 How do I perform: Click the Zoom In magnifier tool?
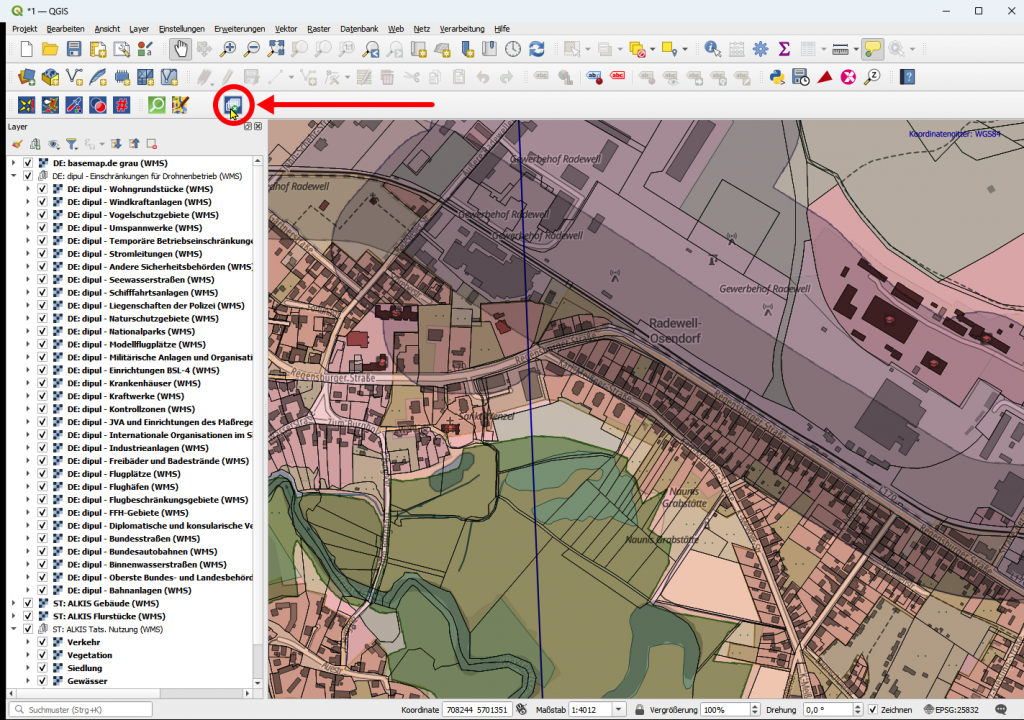pos(228,49)
